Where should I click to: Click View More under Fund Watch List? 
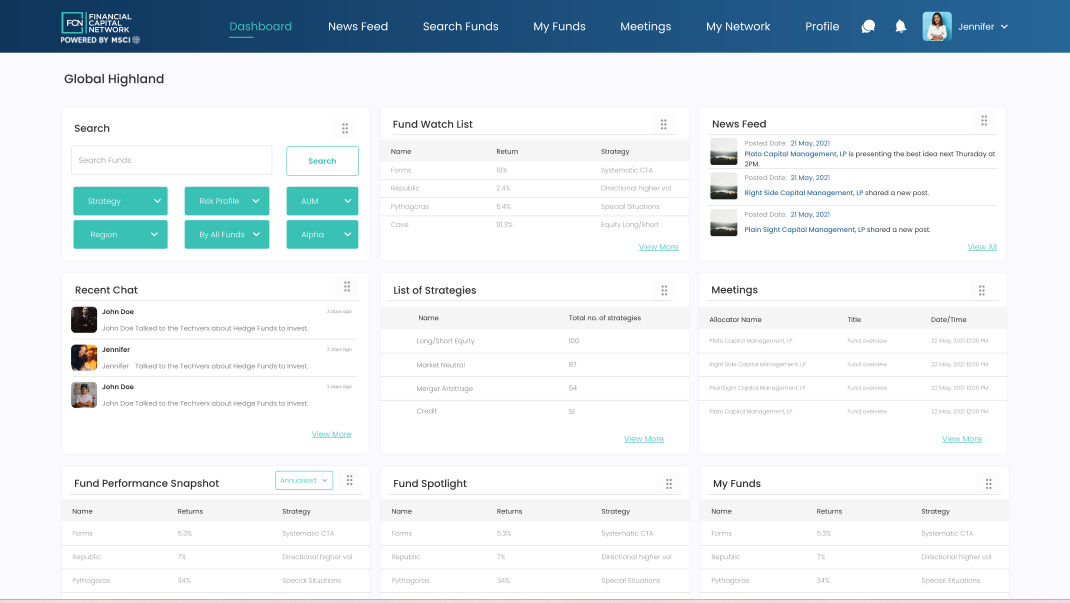[x=658, y=247]
